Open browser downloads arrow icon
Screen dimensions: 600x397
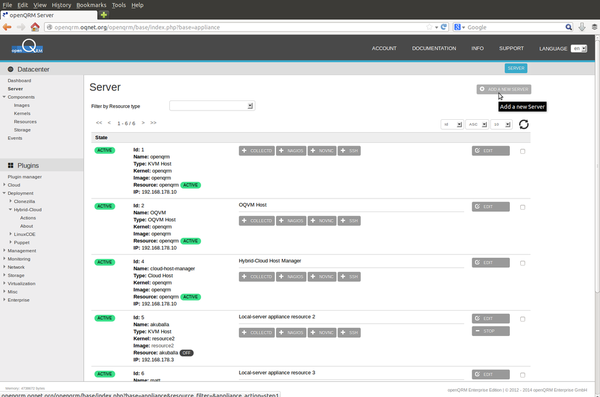pos(582,27)
